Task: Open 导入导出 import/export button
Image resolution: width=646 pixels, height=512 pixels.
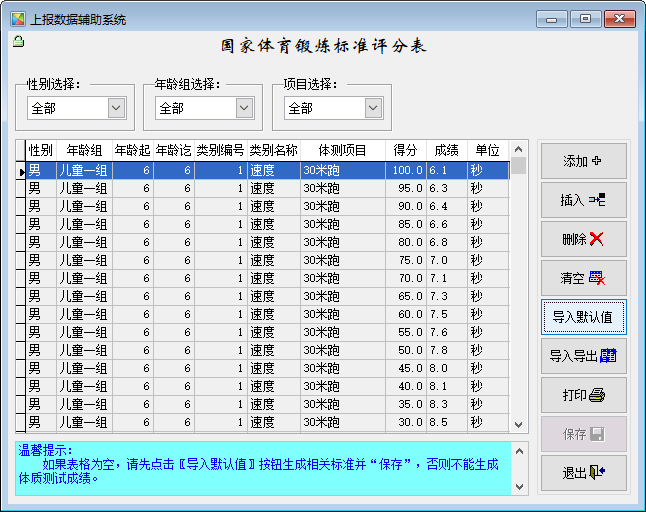Action: pyautogui.click(x=583, y=356)
